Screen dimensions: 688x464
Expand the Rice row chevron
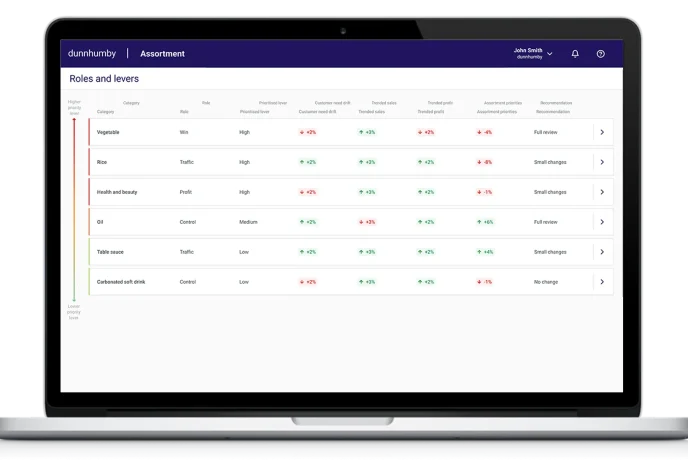tap(601, 162)
